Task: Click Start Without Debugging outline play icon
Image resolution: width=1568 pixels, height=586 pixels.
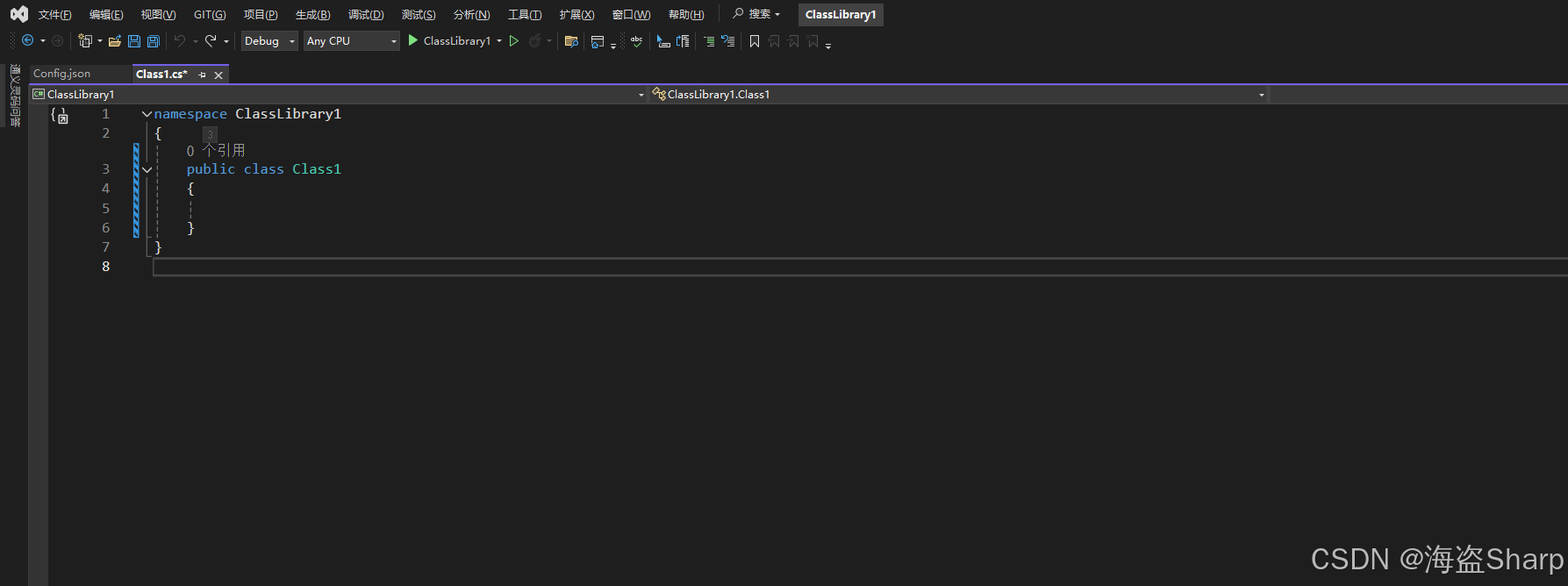Action: point(514,41)
